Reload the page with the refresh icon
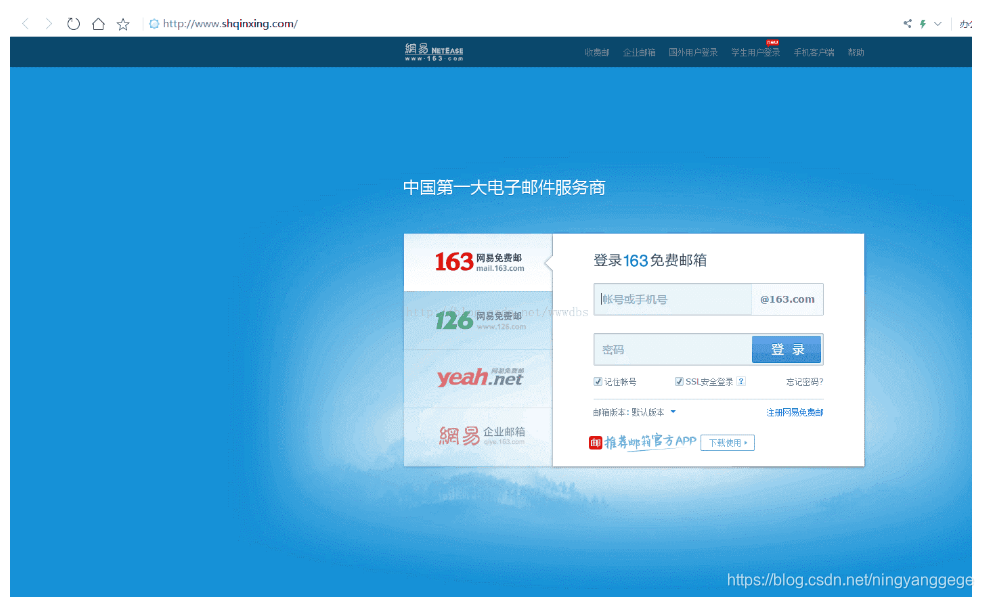This screenshot has height=599, width=984. point(73,24)
